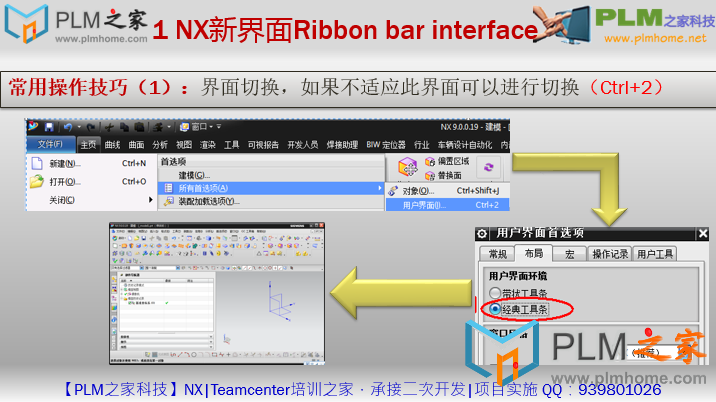Switch to the 布局 dialog tab
The image size is (716, 402).
(x=533, y=253)
